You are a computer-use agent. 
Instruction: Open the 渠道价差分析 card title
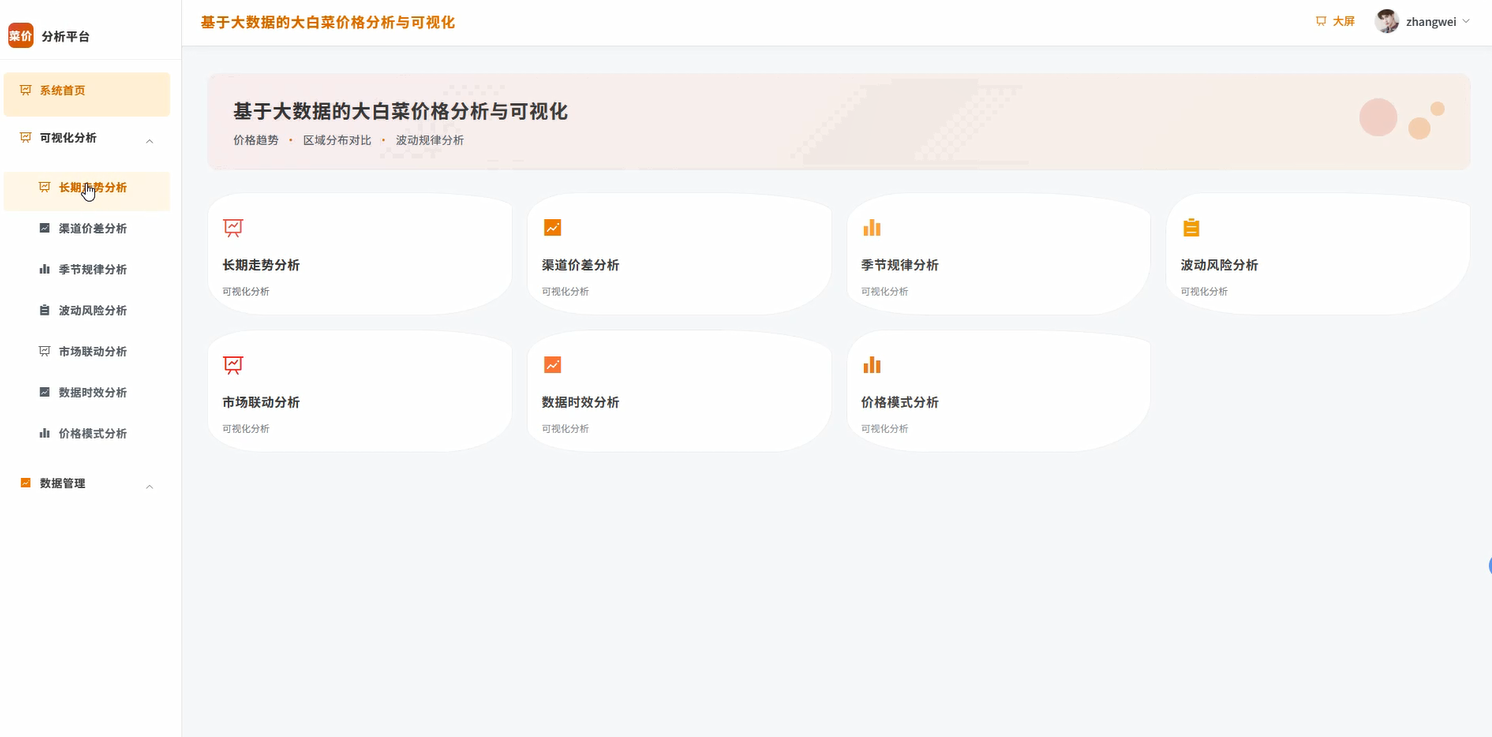pyautogui.click(x=580, y=265)
